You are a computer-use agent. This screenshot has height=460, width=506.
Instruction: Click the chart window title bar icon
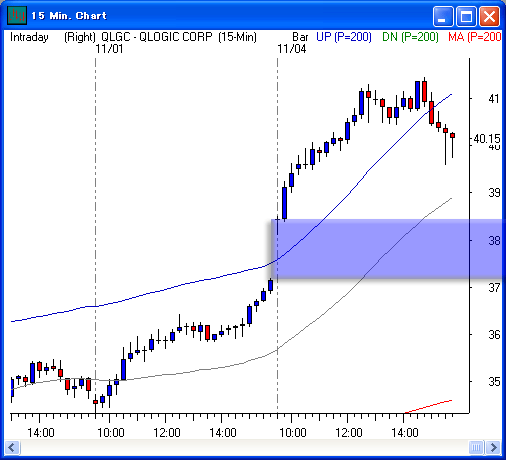tap(17, 15)
